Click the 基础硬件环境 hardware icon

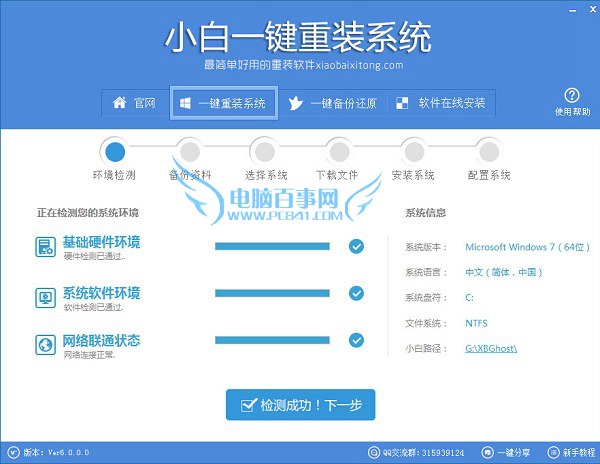[46, 247]
